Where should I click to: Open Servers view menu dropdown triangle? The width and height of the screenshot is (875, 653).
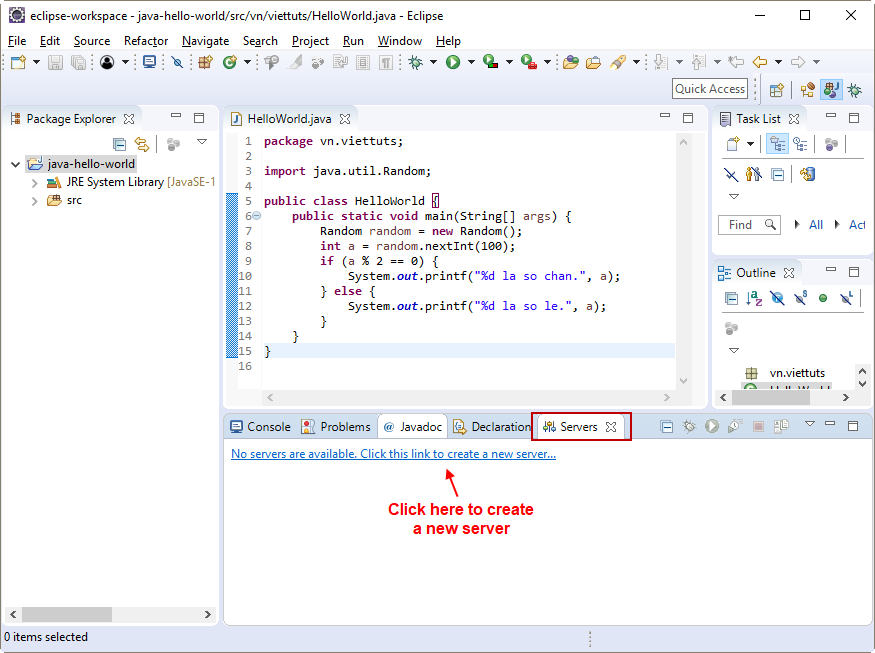coord(810,424)
